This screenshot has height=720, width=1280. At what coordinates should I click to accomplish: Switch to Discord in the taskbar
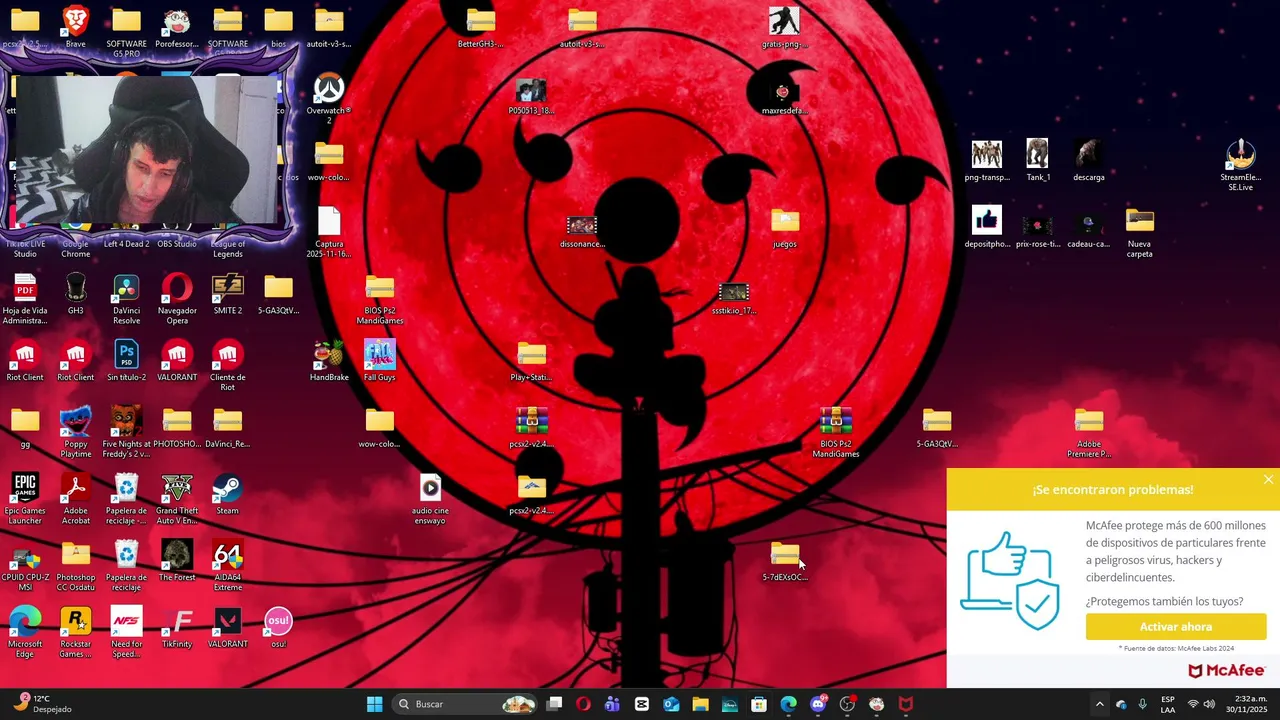pyautogui.click(x=818, y=704)
